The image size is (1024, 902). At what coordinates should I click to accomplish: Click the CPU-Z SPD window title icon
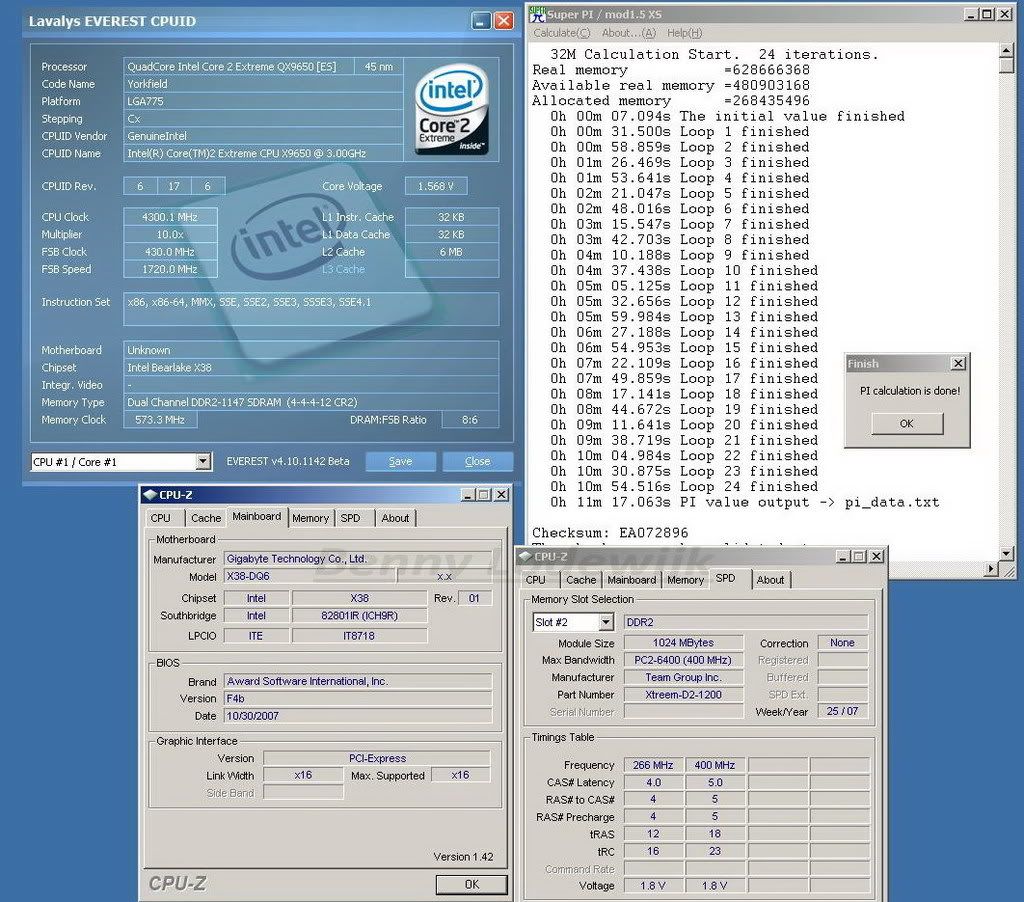click(525, 556)
